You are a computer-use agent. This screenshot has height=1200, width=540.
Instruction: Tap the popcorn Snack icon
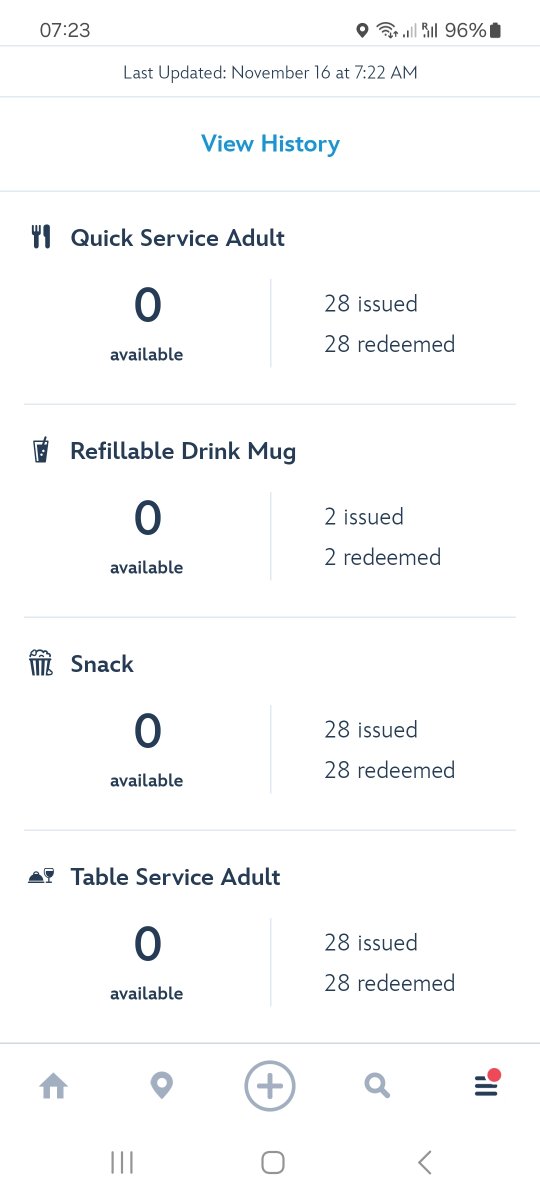[41, 663]
